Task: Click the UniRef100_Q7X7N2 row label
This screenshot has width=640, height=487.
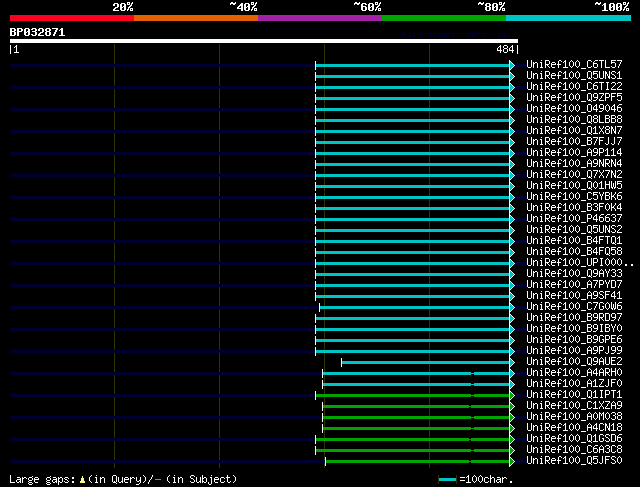Action: click(574, 175)
